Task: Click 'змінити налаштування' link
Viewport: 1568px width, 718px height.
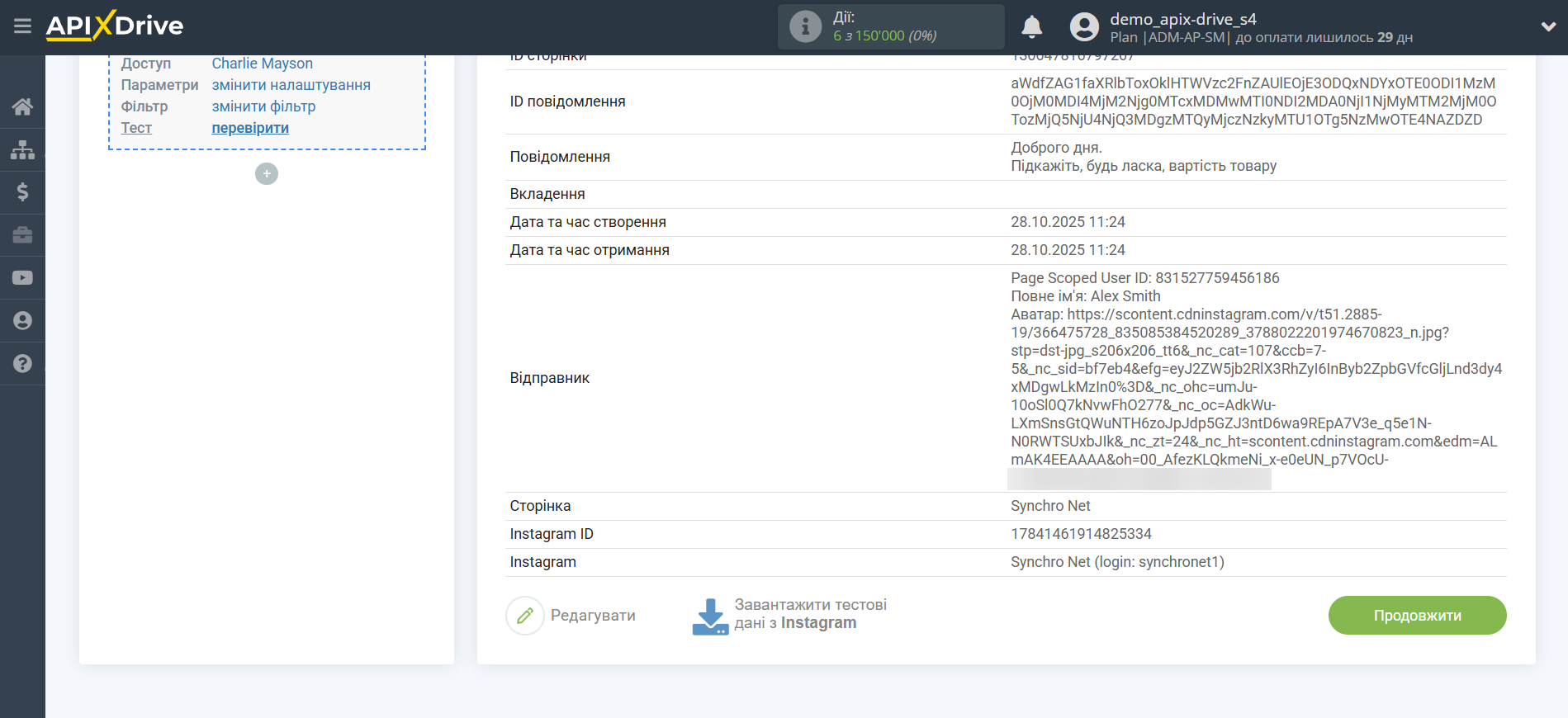Action: point(291,85)
